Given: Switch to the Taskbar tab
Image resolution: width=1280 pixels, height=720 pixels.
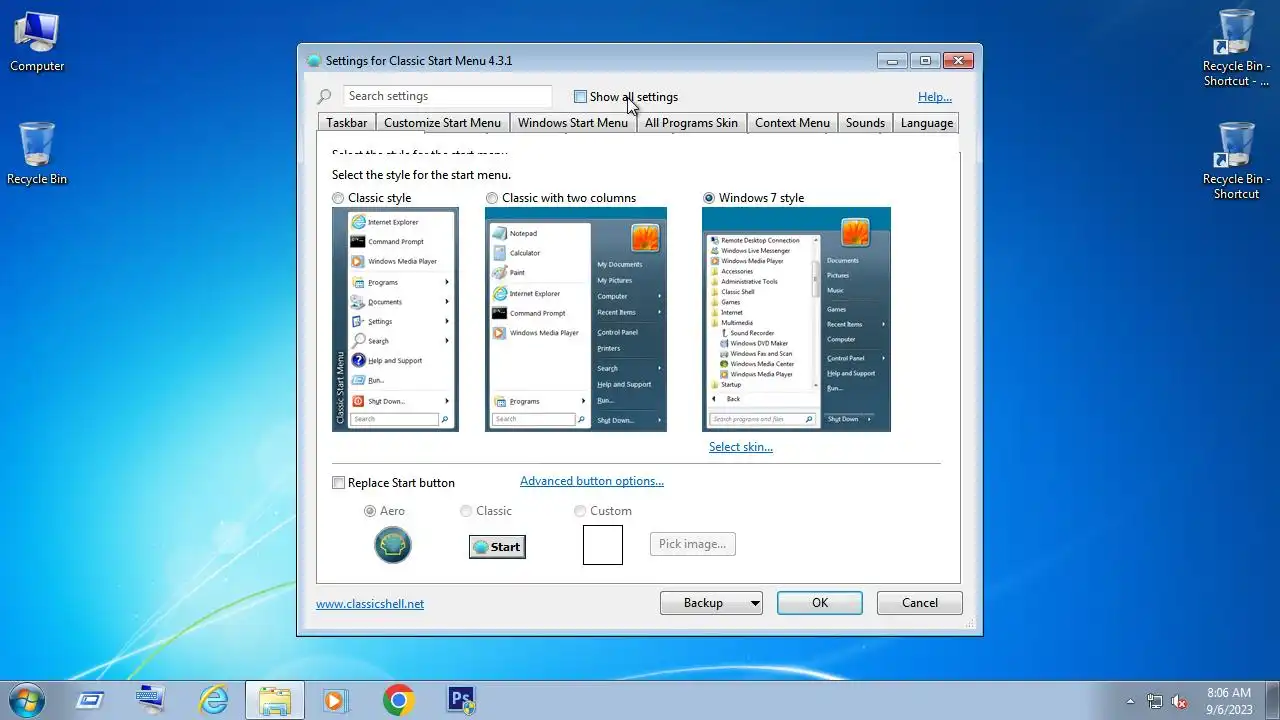Looking at the screenshot, I should pos(347,123).
